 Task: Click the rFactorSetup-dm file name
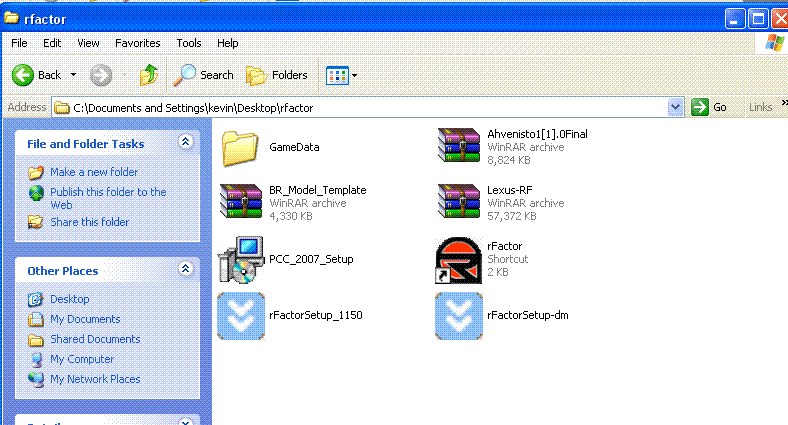click(528, 315)
